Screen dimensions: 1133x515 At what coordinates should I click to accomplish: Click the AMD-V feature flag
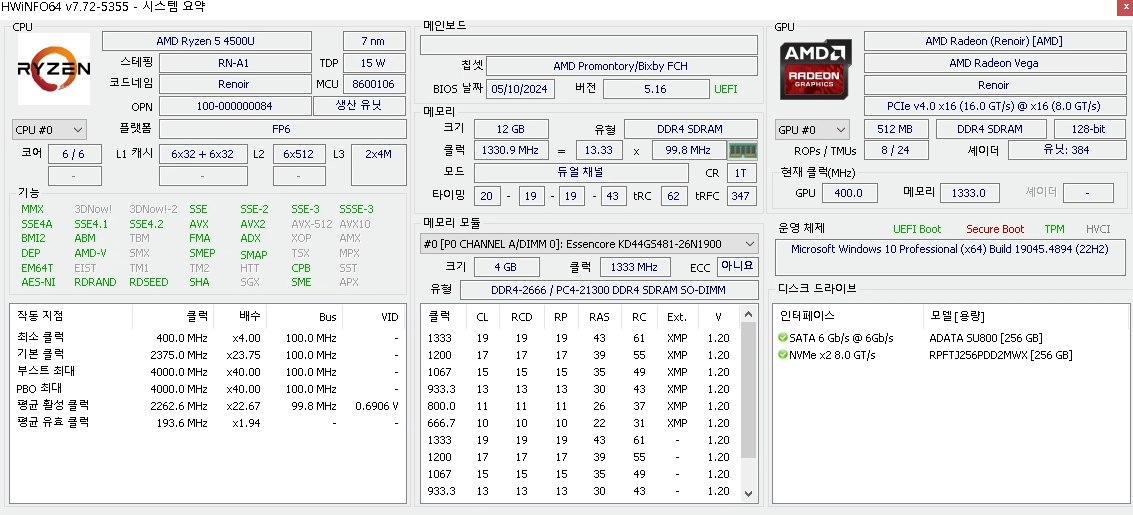(x=90, y=254)
